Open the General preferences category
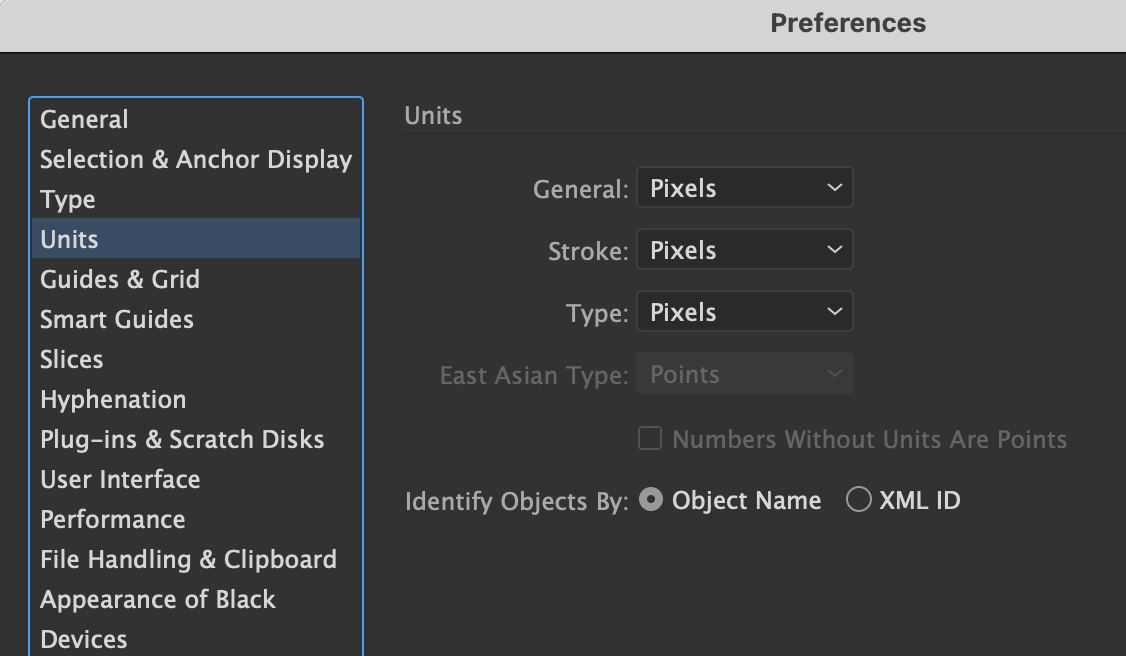The width and height of the screenshot is (1126, 656). pos(195,119)
